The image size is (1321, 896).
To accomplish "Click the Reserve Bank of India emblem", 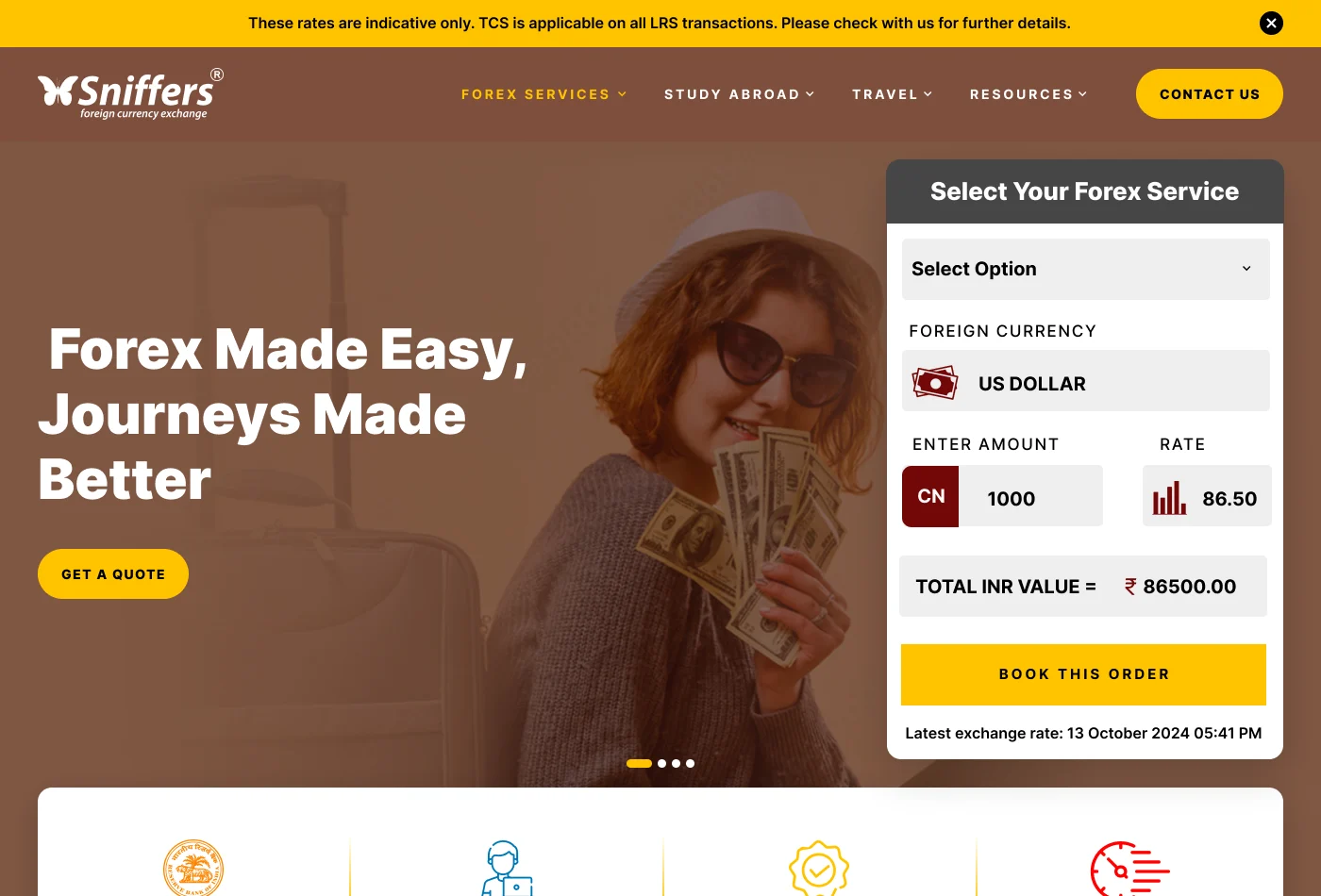I will coord(193,868).
